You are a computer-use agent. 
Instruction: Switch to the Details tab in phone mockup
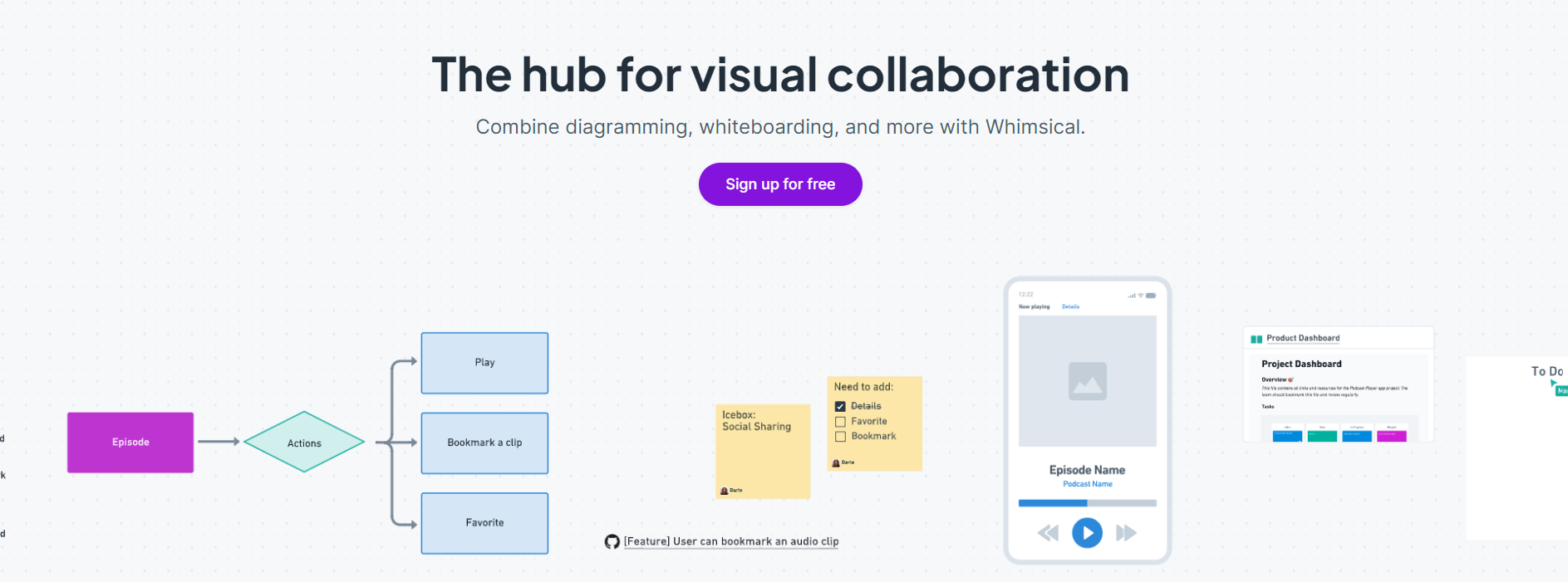click(1070, 307)
